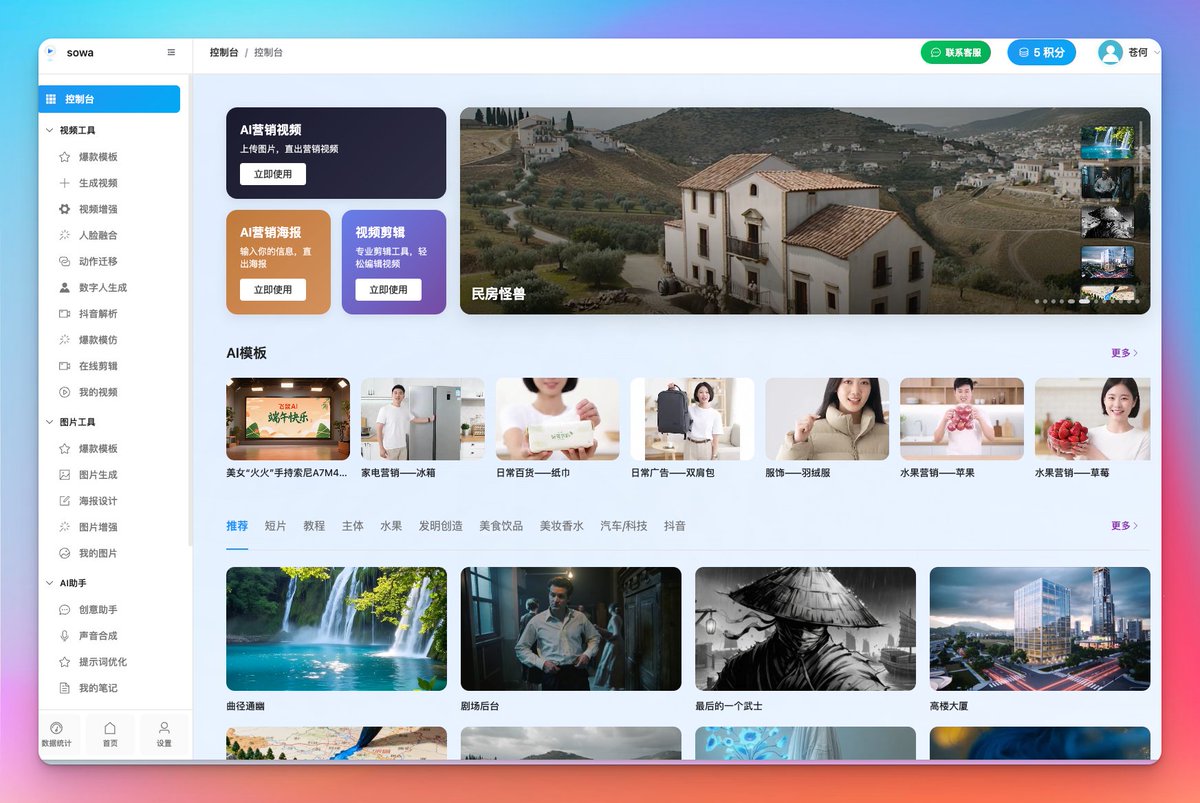The height and width of the screenshot is (803, 1200).
Task: Collapse the AI助手 section
Action: [x=73, y=582]
